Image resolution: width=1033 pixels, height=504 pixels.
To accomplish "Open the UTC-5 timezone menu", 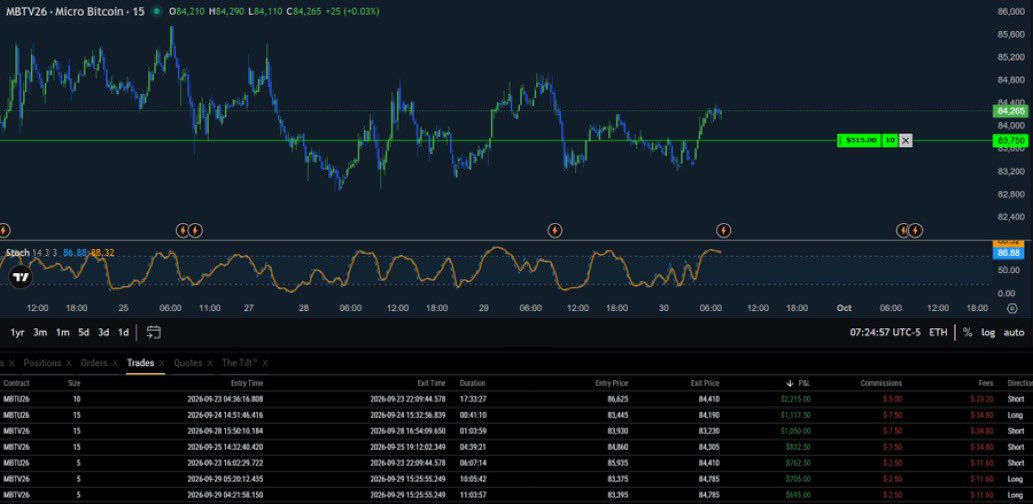I will (885, 333).
